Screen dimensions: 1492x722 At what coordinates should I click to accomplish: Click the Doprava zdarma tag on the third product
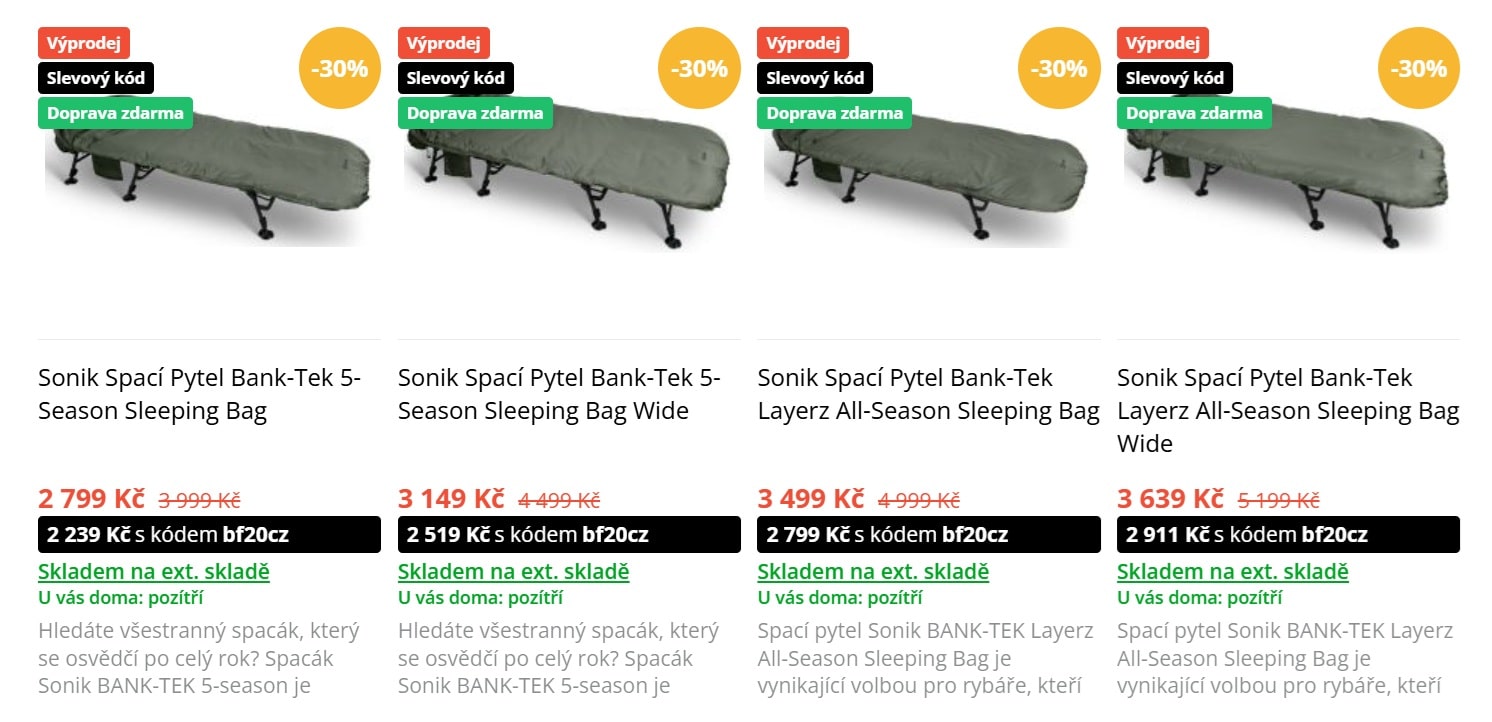(x=834, y=113)
